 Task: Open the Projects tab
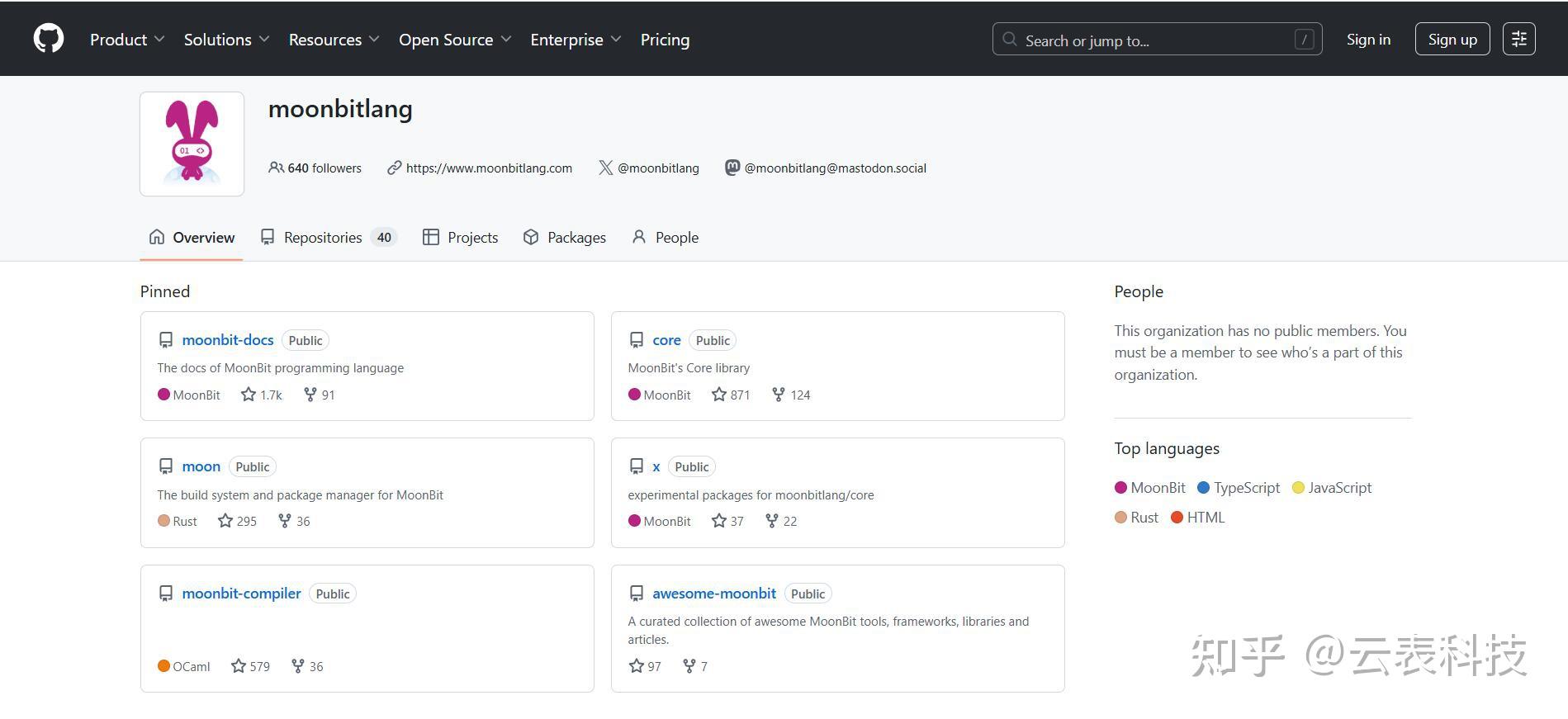tap(461, 238)
